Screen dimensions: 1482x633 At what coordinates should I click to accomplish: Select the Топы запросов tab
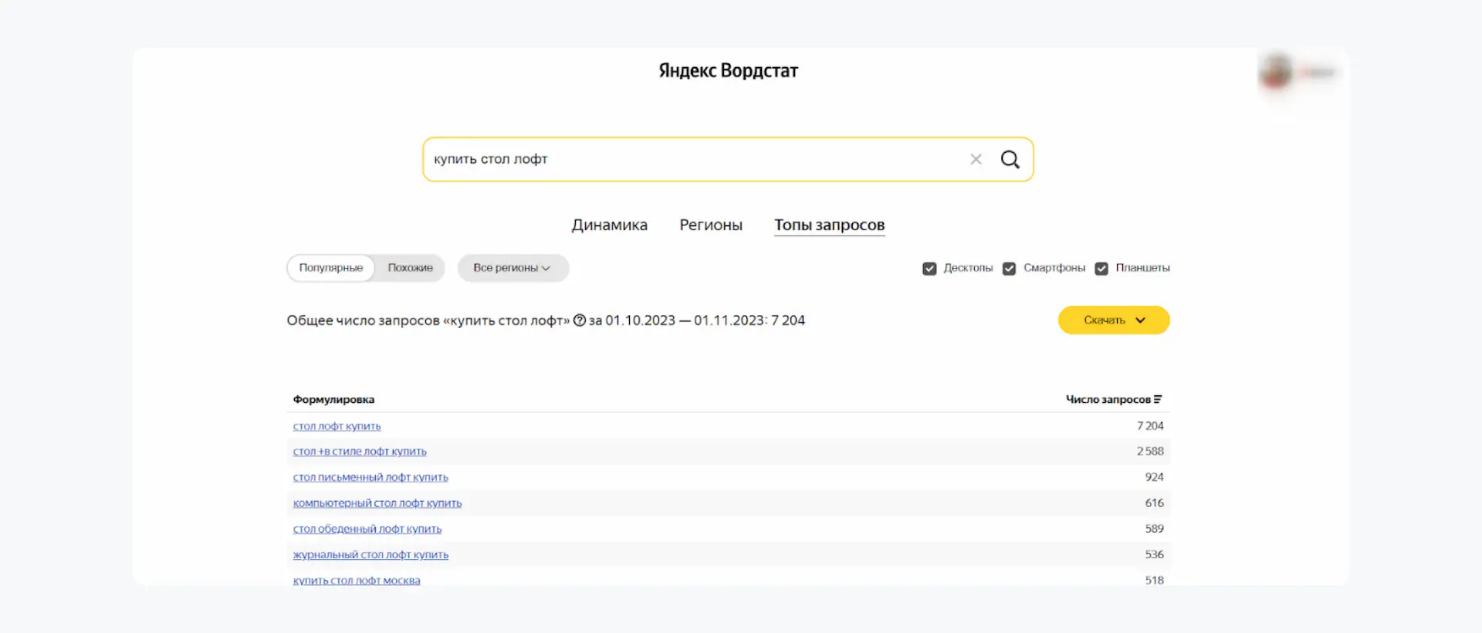pos(829,224)
